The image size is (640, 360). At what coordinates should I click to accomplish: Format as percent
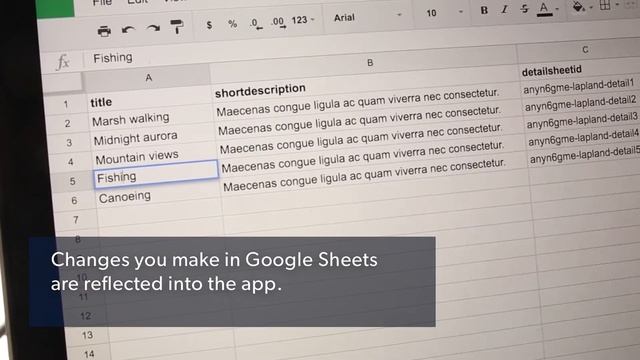pyautogui.click(x=233, y=24)
